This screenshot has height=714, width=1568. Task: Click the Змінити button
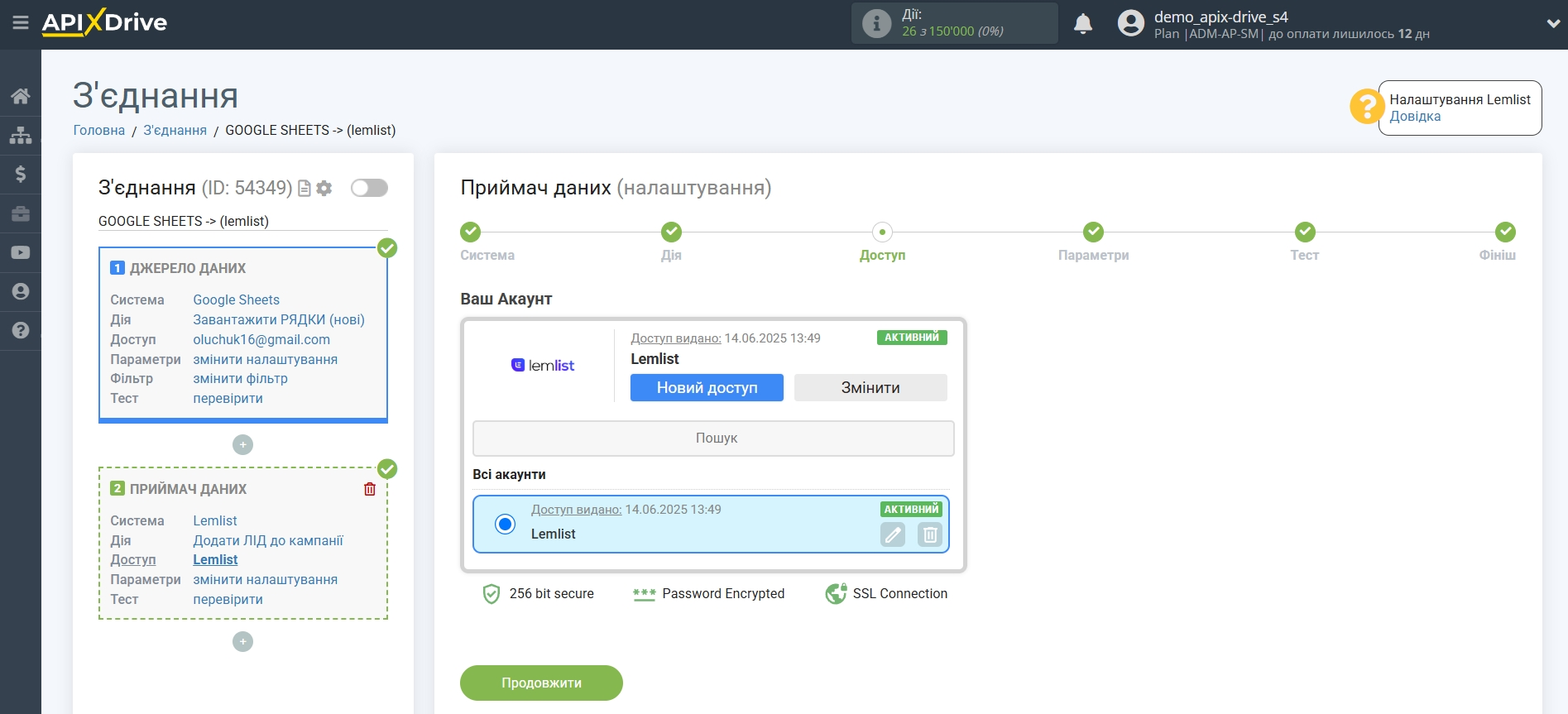tap(870, 387)
